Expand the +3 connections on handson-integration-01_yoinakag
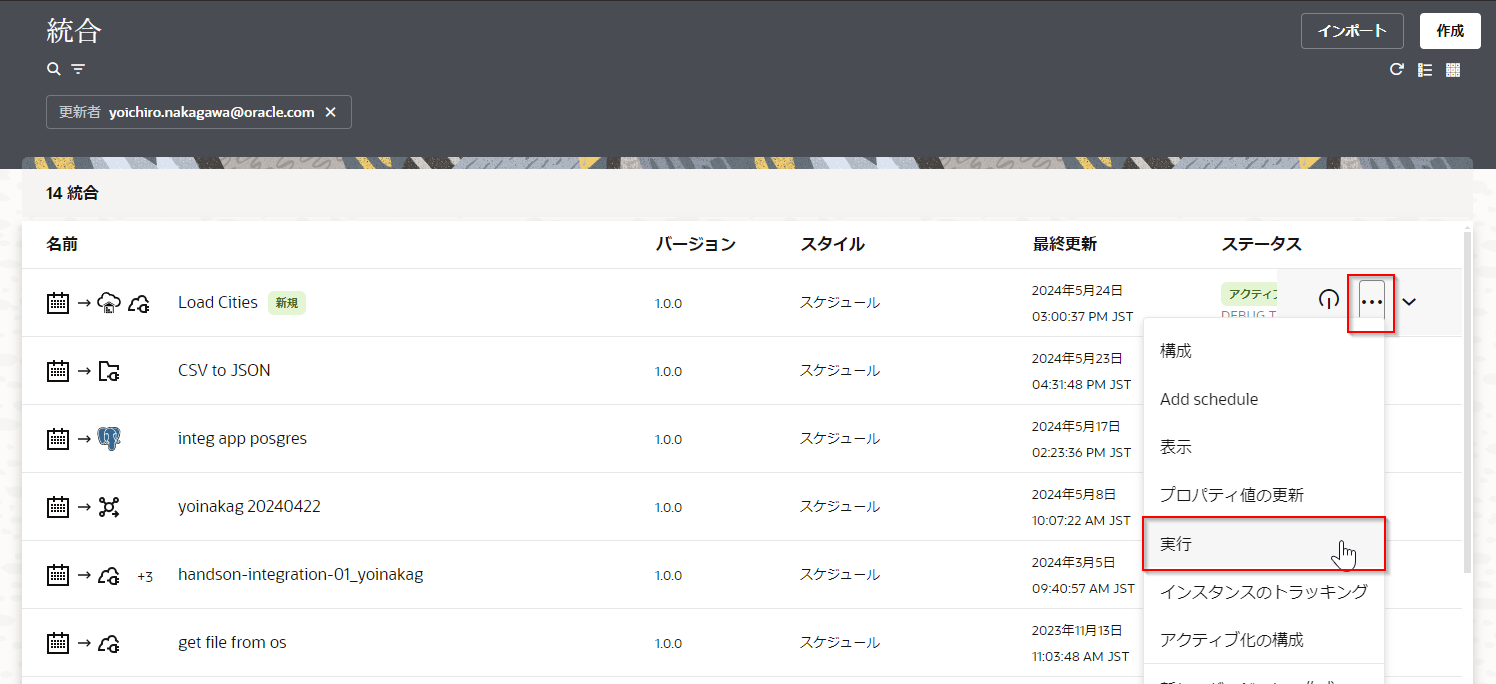Screen dimensions: 1496x684 pos(145,576)
